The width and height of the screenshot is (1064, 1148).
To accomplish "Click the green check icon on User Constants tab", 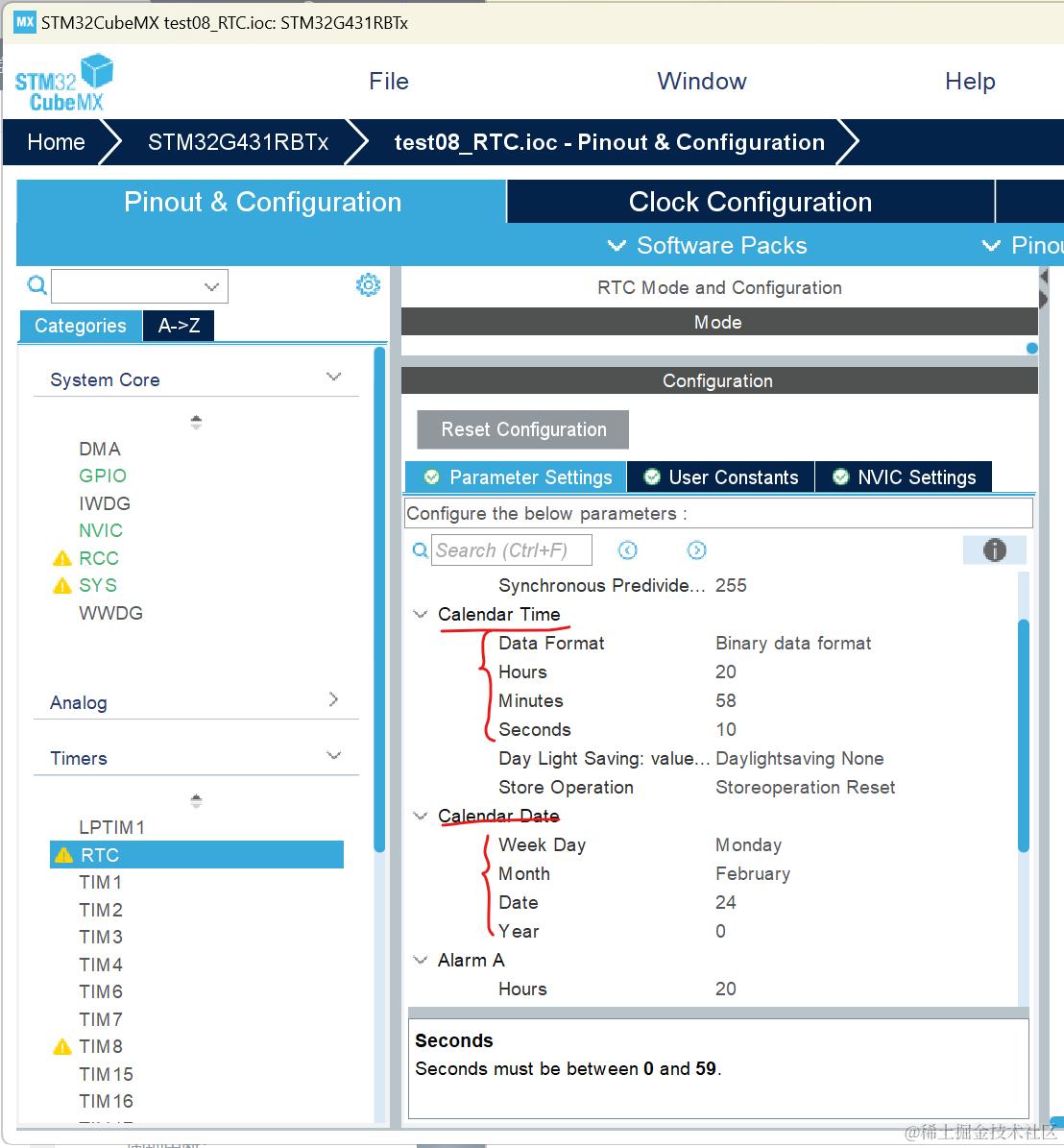I will pos(651,477).
